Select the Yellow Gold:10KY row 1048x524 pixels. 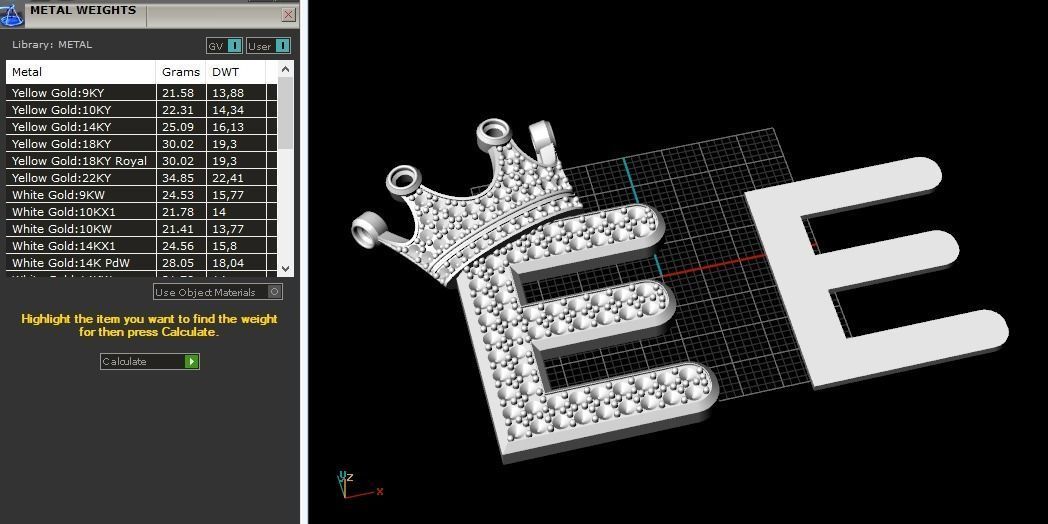[x=141, y=110]
